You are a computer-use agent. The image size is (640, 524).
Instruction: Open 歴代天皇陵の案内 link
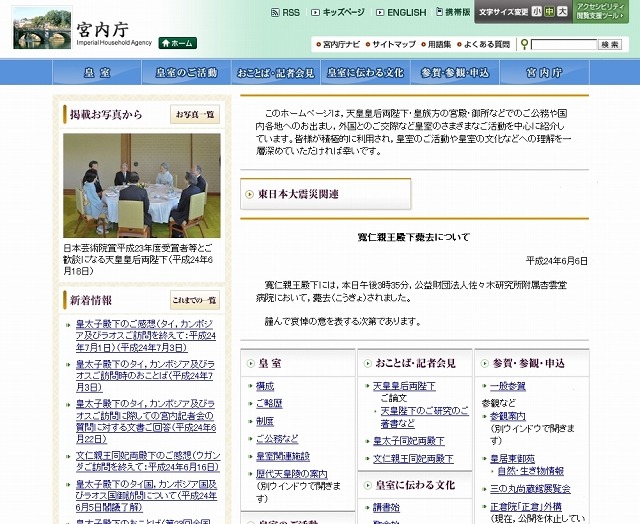(291, 474)
